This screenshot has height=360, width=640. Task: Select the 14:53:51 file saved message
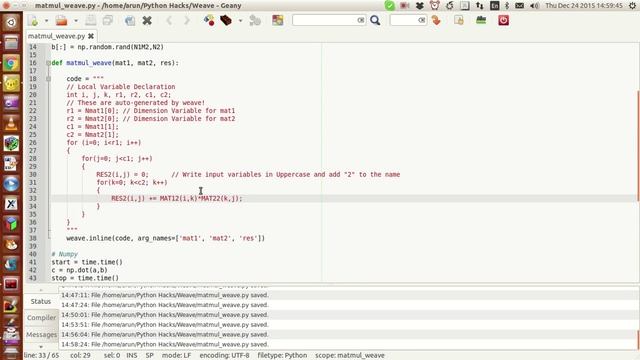click(165, 324)
